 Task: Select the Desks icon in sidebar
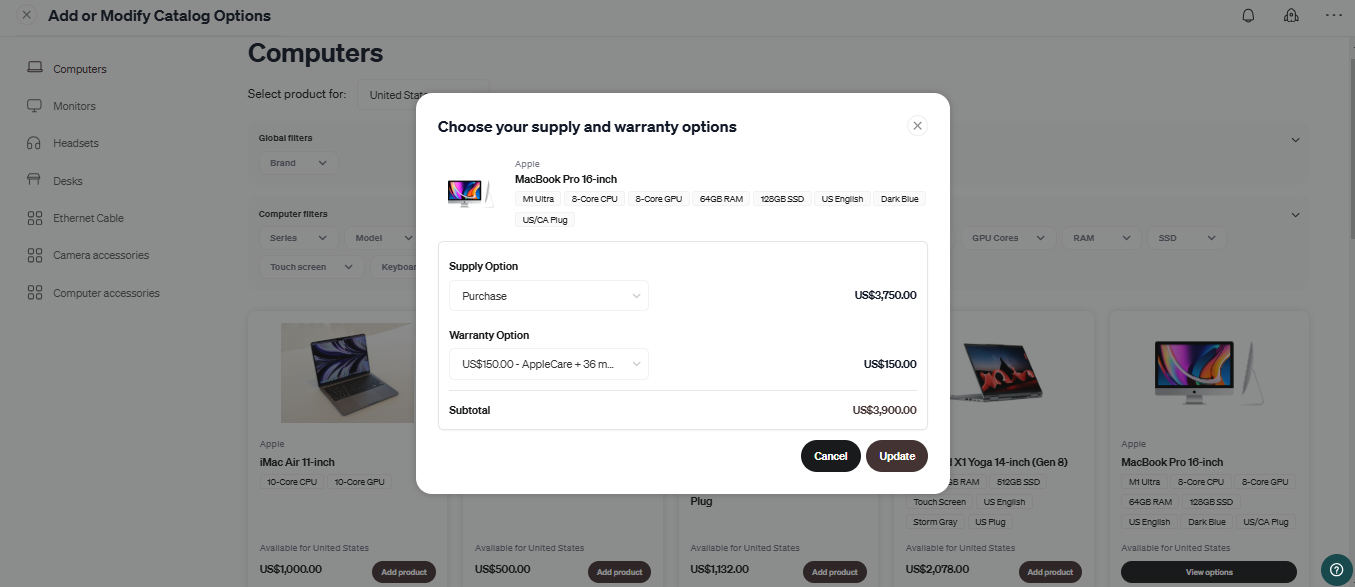click(35, 181)
